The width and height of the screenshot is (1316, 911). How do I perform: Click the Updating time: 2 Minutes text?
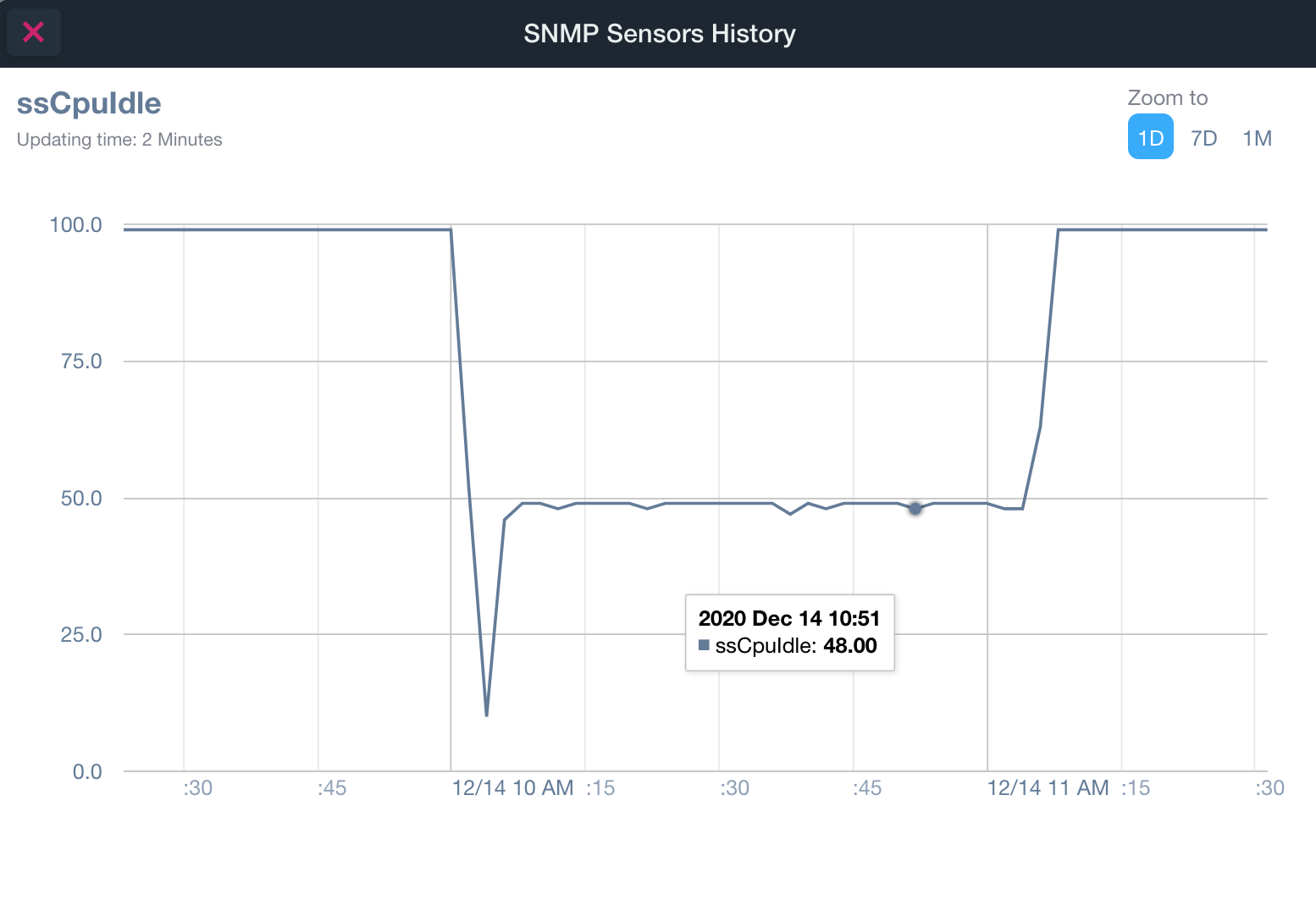pos(119,139)
